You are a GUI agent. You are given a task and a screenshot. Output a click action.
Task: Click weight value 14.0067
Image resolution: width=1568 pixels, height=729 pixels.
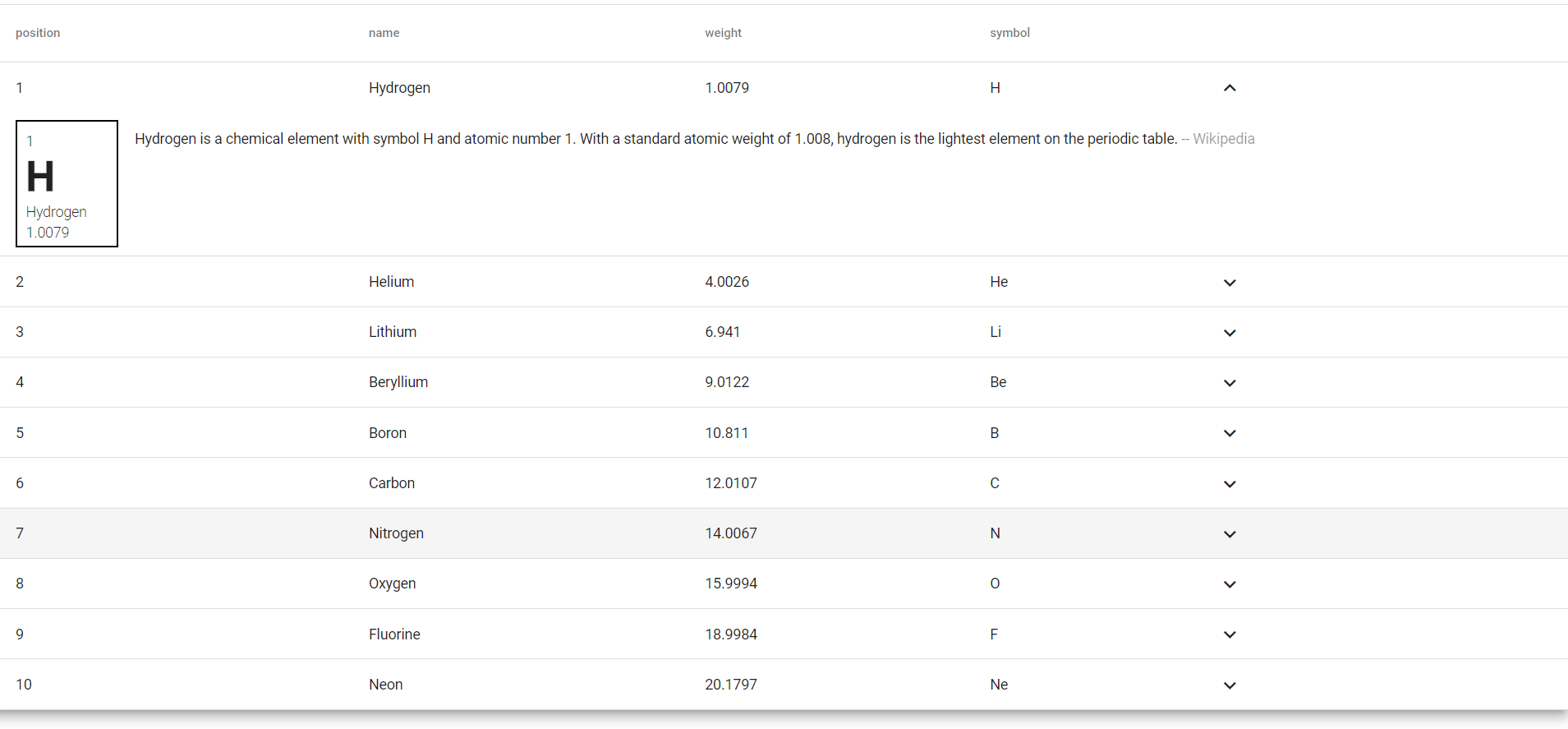click(x=731, y=533)
